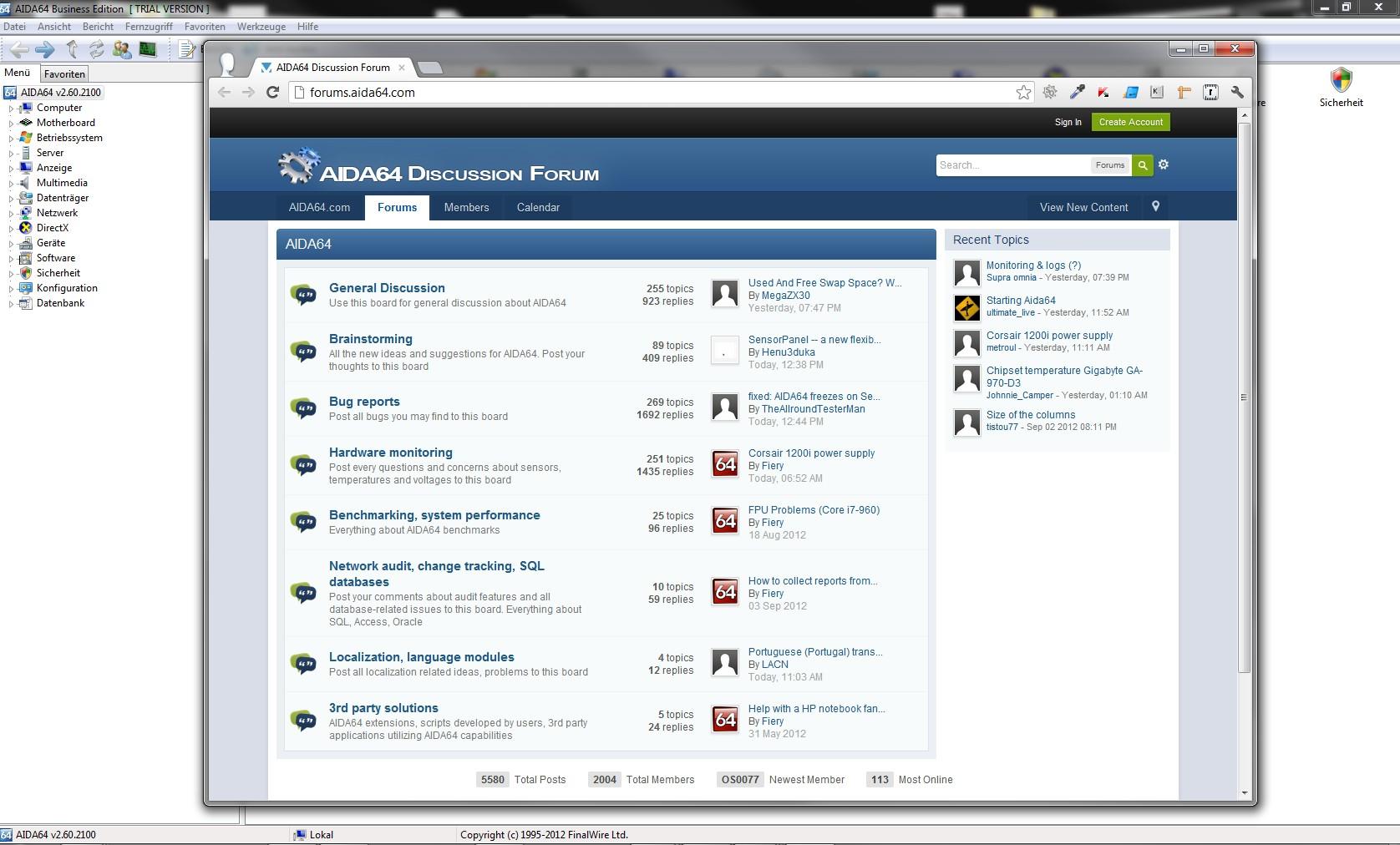Screen dimensions: 1400x845
Task: Click the forum Search input field
Action: click(x=1012, y=165)
